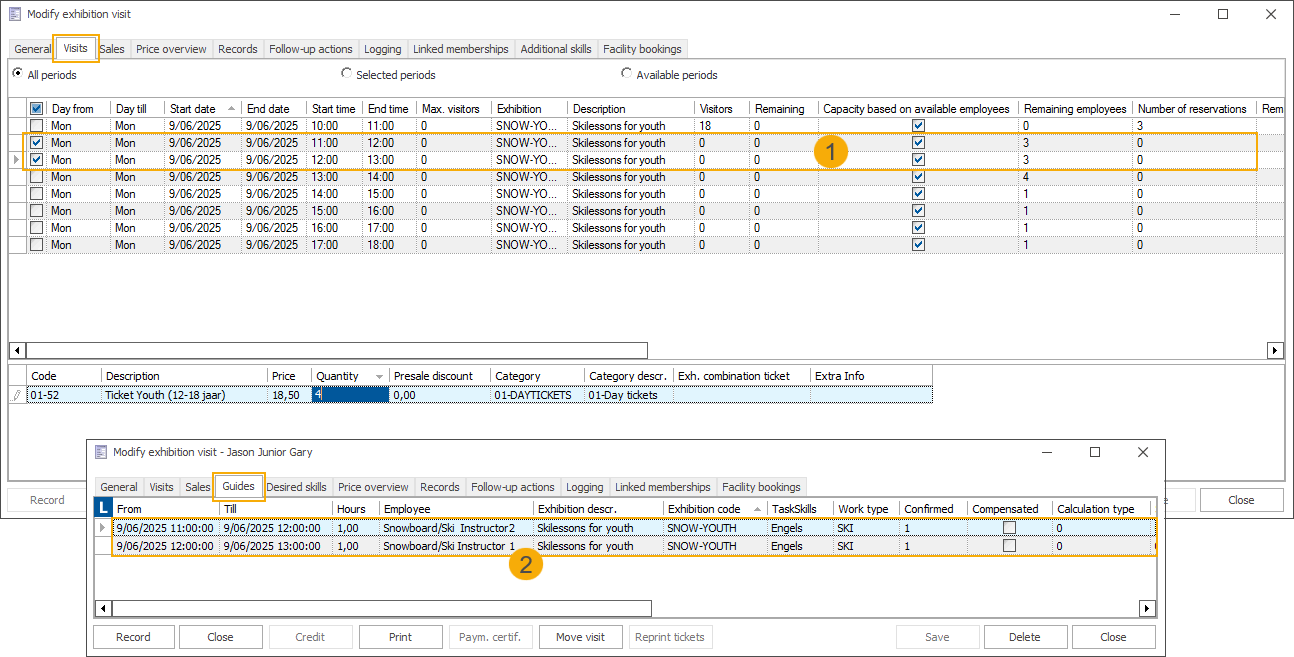Open the Quantity column dropdown arrow
Screen dimensions: 1294x657
coord(379,376)
